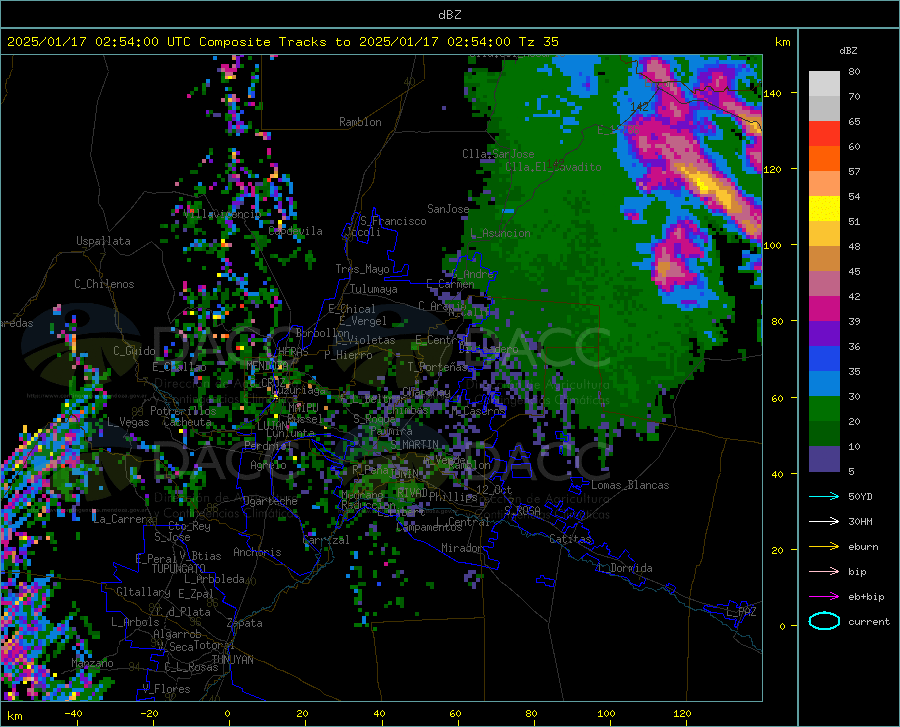Click the 'TUPUNGATO' map label
This screenshot has width=900, height=727.
pos(179,569)
